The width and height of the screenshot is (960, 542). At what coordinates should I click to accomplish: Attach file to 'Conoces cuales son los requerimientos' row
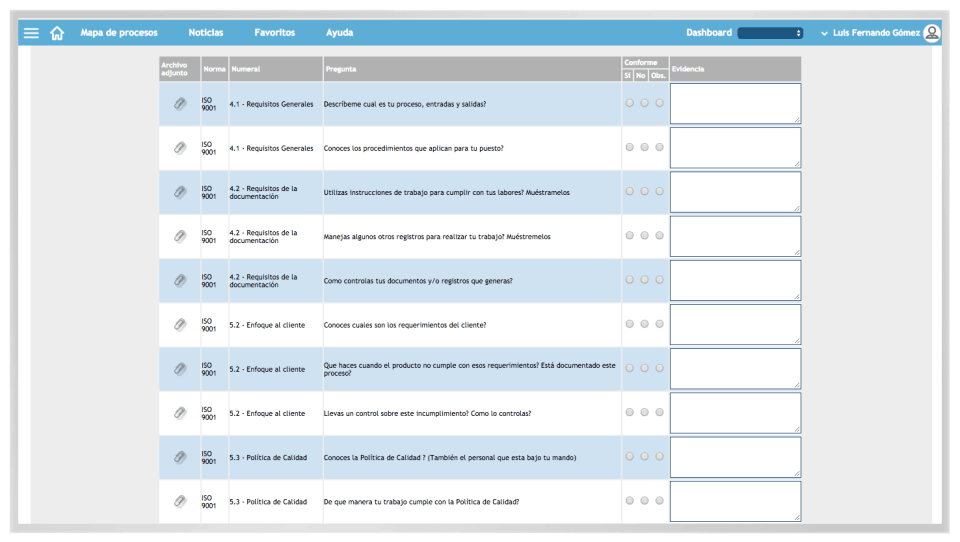click(x=179, y=324)
